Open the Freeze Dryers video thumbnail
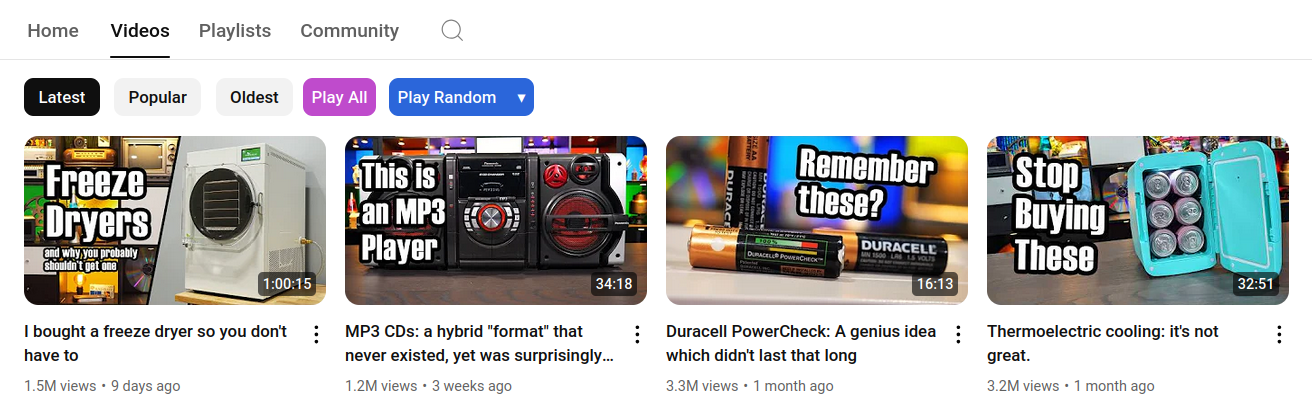1312x418 pixels. (175, 220)
